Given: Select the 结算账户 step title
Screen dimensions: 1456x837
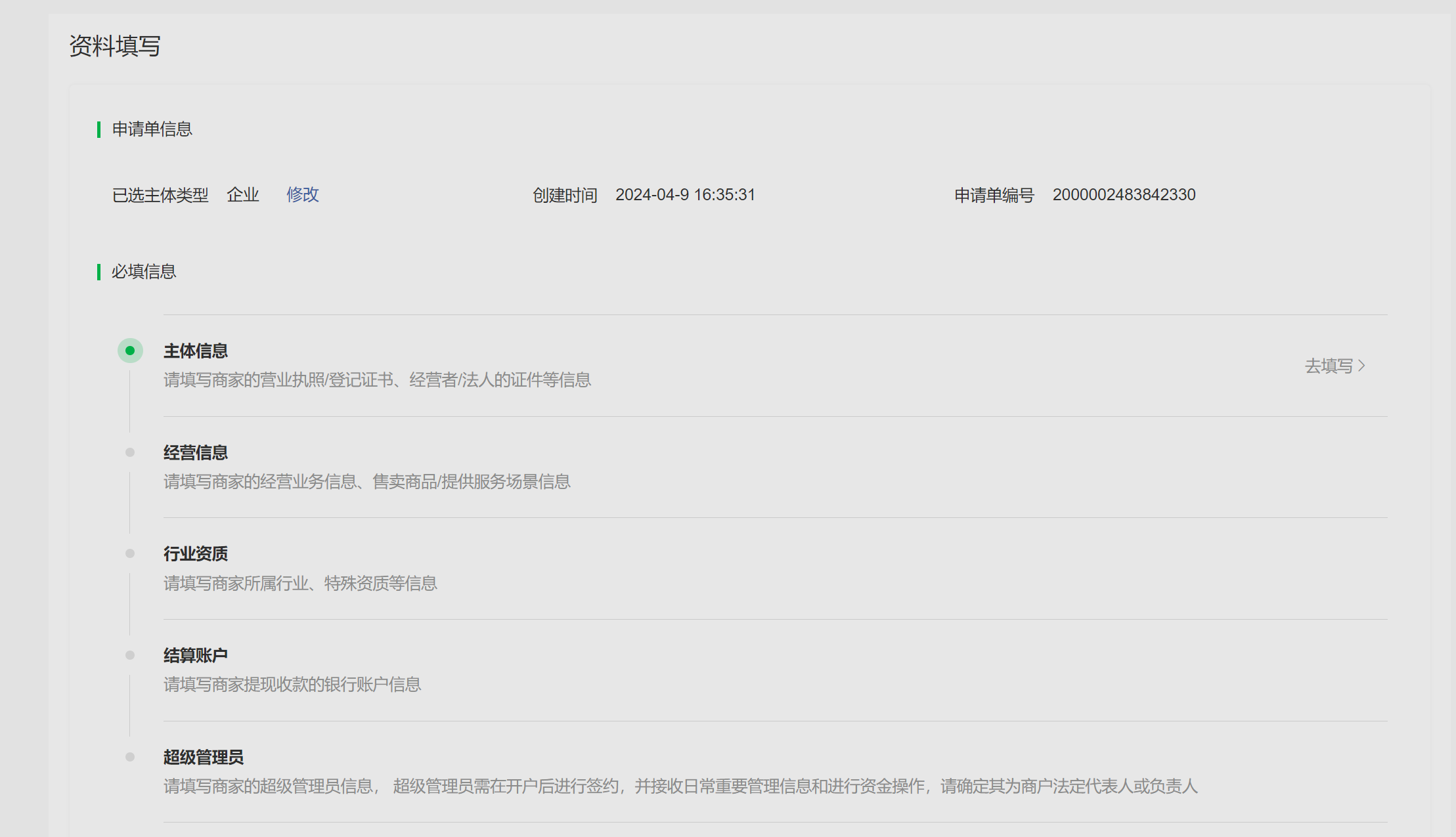Looking at the screenshot, I should [196, 655].
